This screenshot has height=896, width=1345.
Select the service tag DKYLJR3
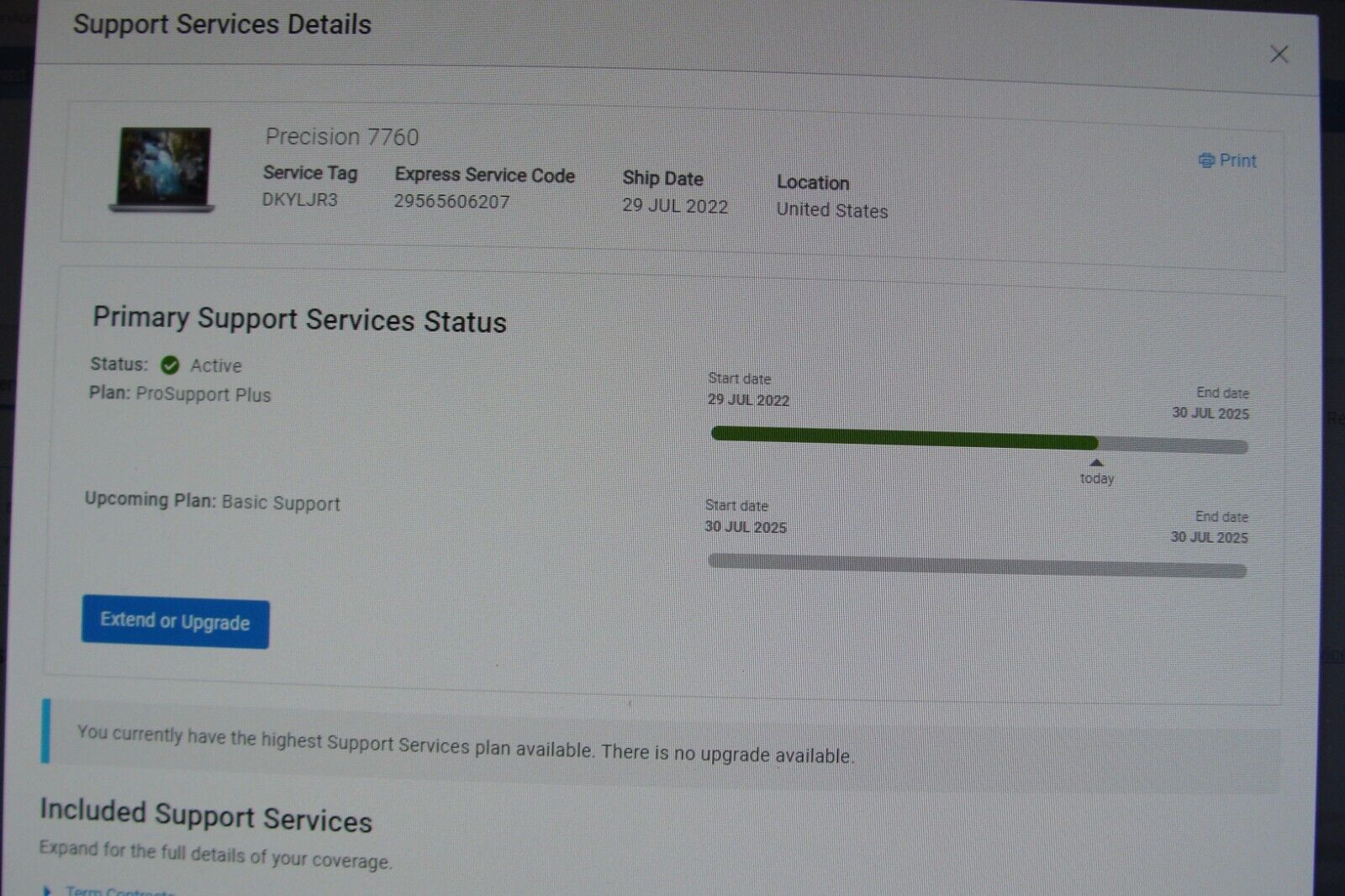click(300, 200)
